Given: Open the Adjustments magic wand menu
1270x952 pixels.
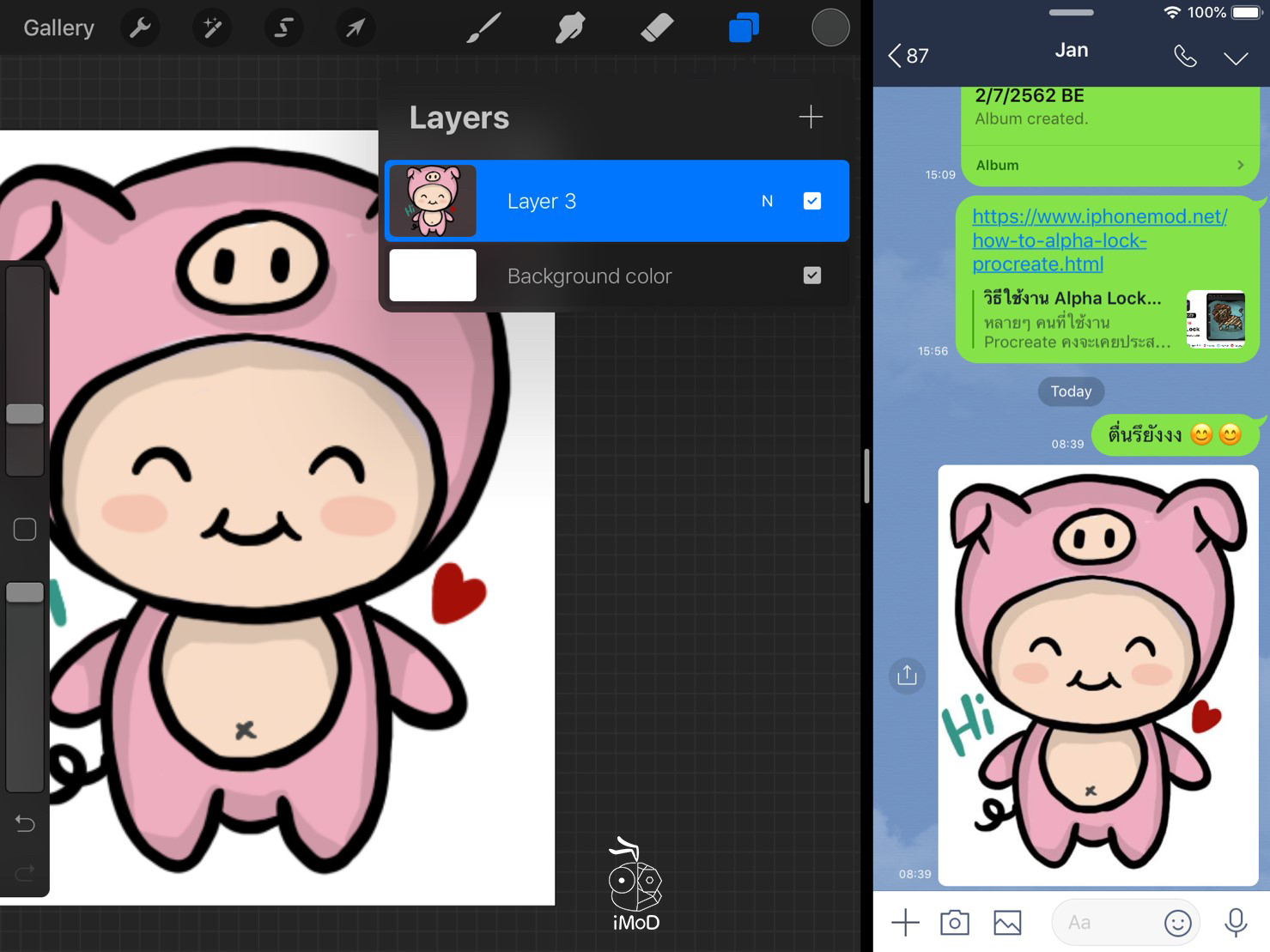Looking at the screenshot, I should [x=211, y=28].
